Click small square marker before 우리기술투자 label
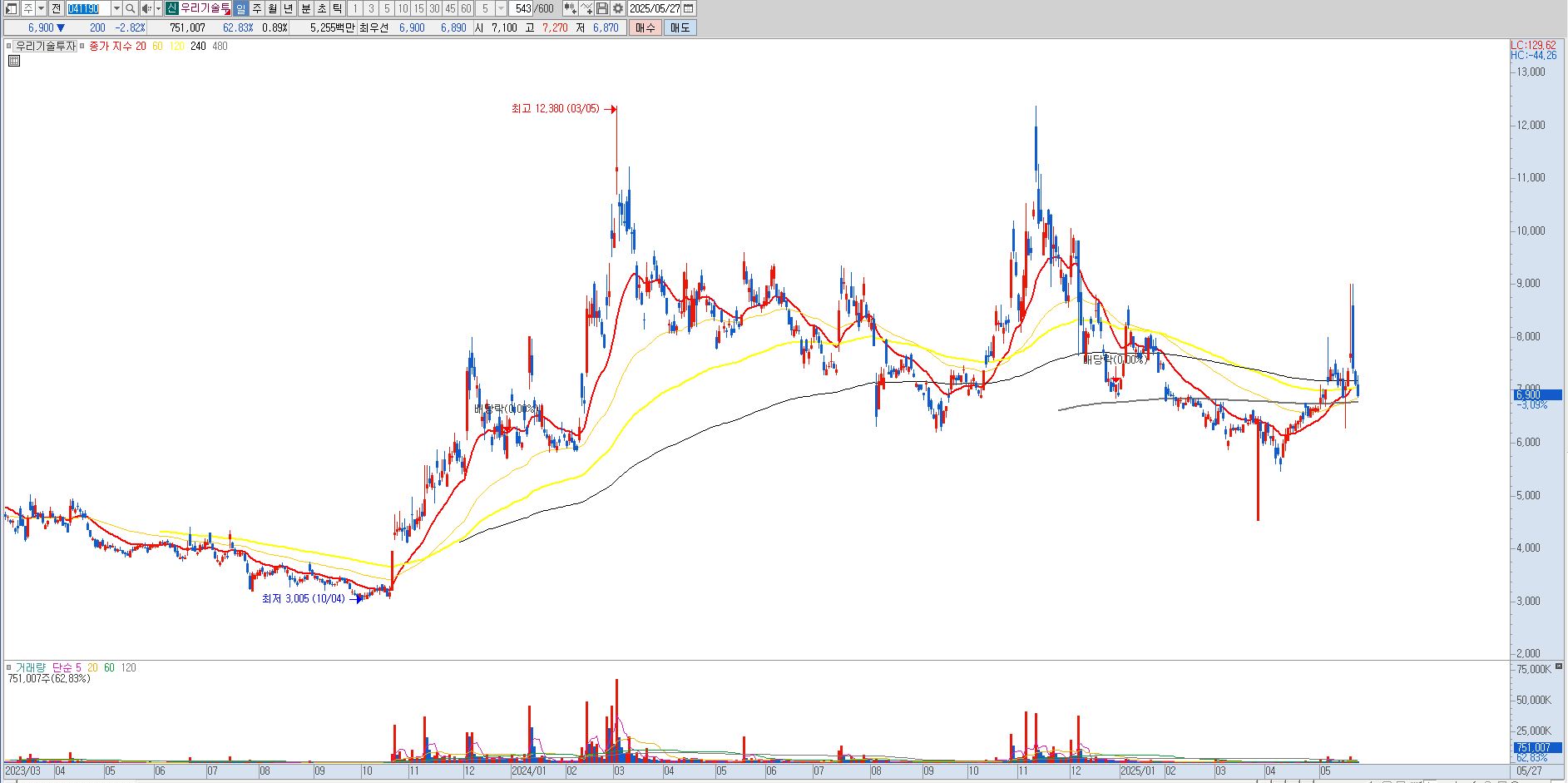 pyautogui.click(x=10, y=47)
